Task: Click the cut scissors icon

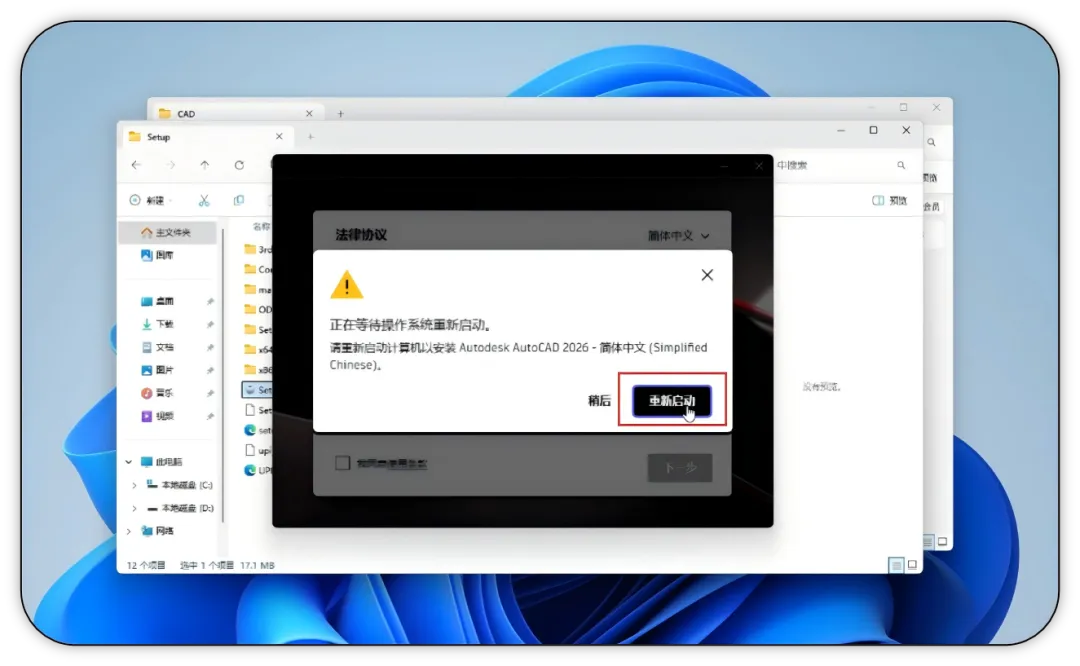Action: [204, 200]
